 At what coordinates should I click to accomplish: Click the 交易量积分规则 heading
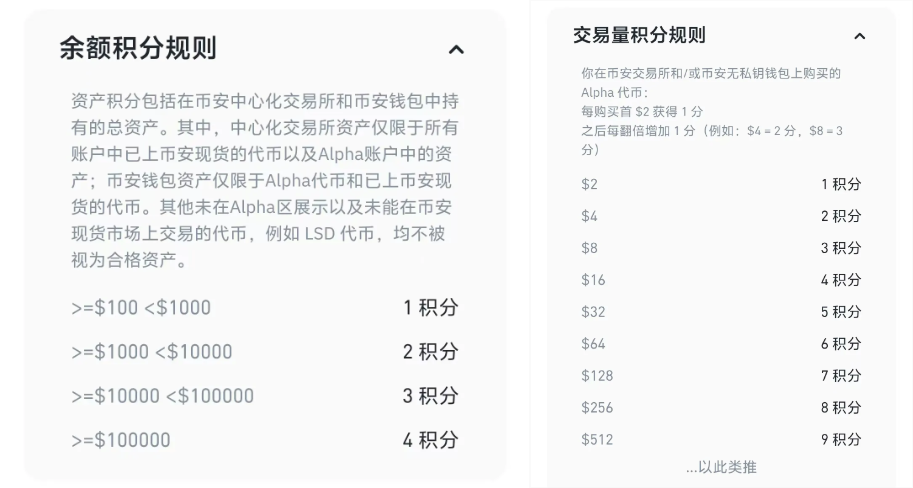point(639,35)
